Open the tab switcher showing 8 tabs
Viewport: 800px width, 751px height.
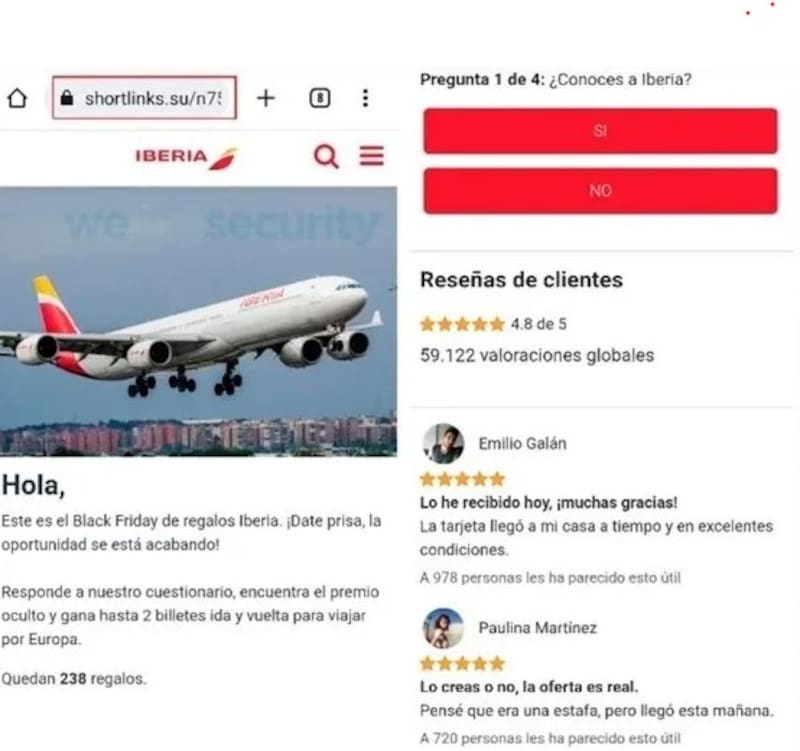pos(320,98)
